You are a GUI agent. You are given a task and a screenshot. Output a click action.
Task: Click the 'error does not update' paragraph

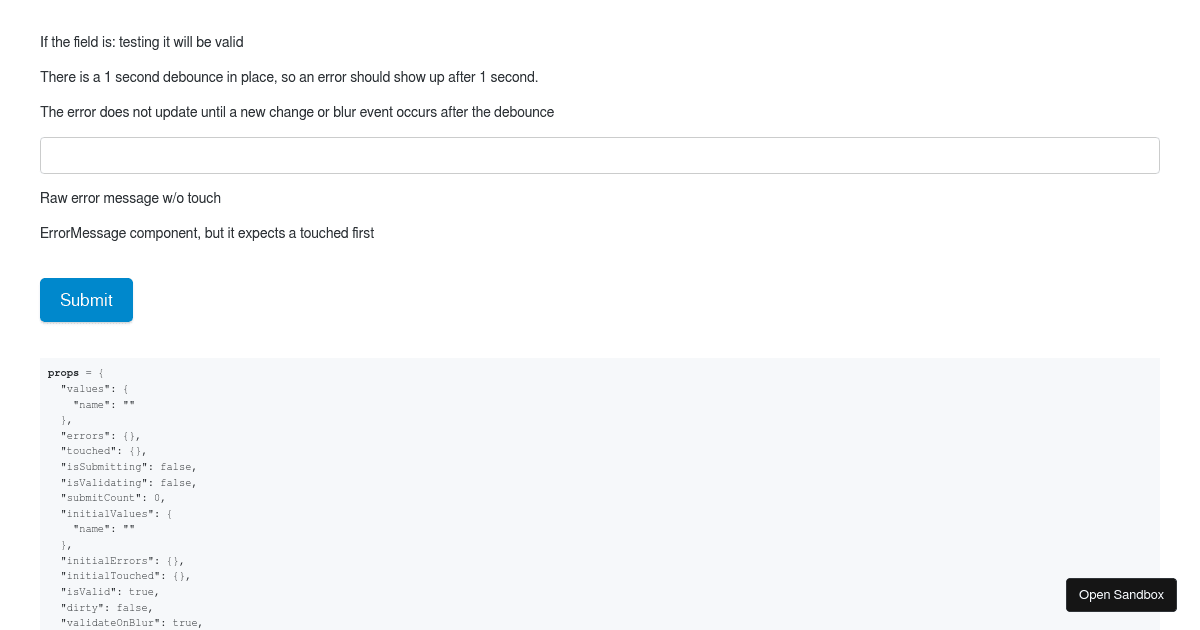297,112
